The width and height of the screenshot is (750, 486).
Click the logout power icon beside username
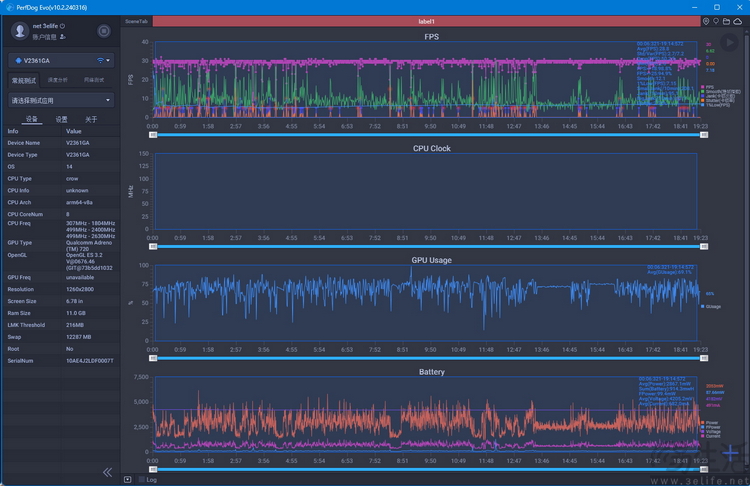click(63, 26)
